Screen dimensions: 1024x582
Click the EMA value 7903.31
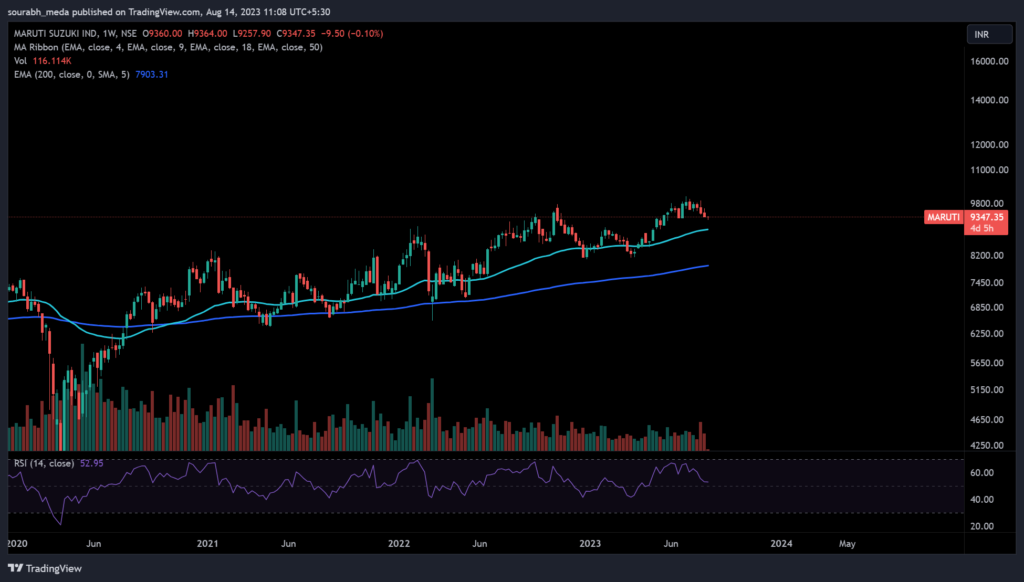pyautogui.click(x=152, y=74)
